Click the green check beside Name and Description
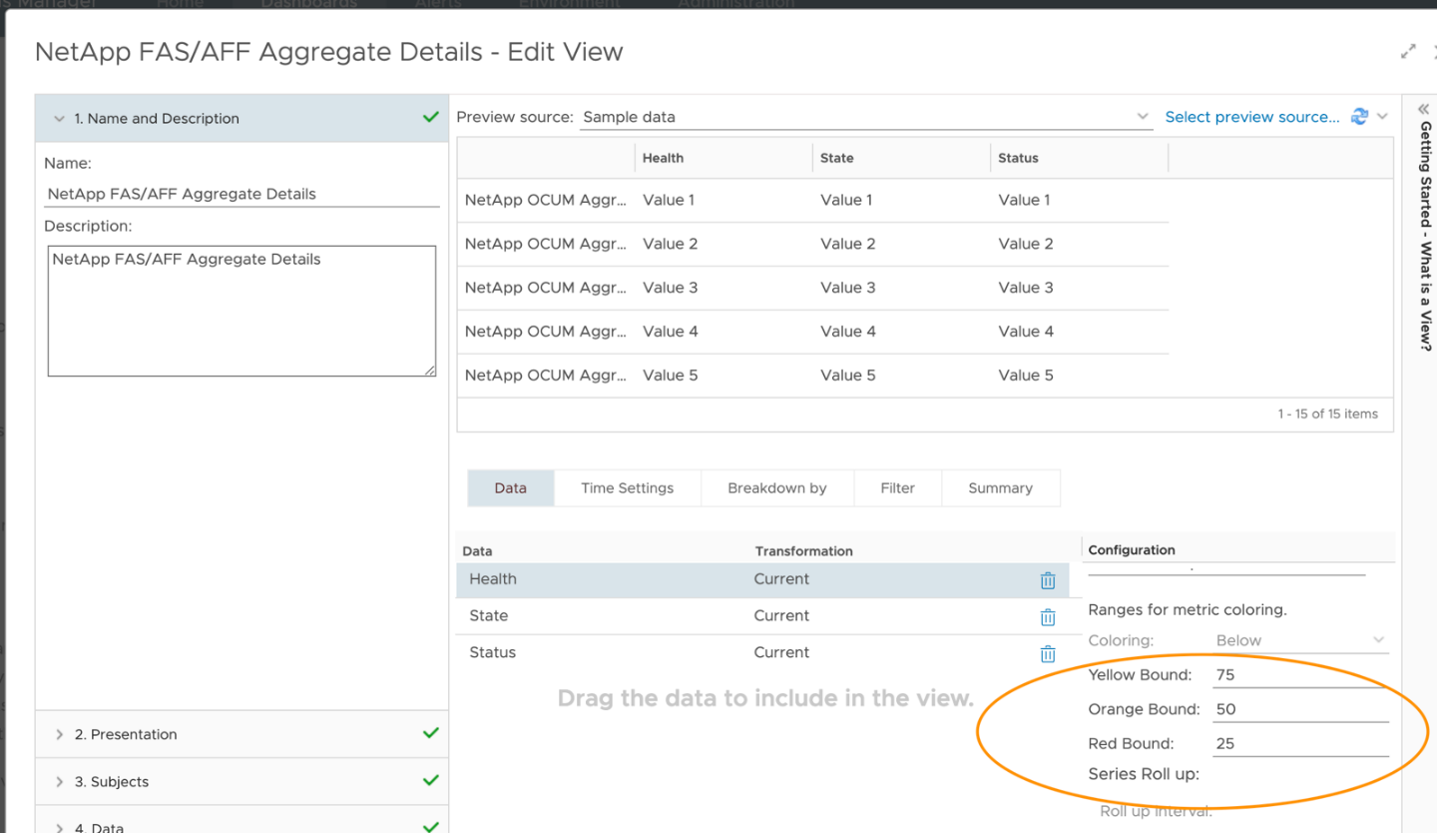 [431, 117]
